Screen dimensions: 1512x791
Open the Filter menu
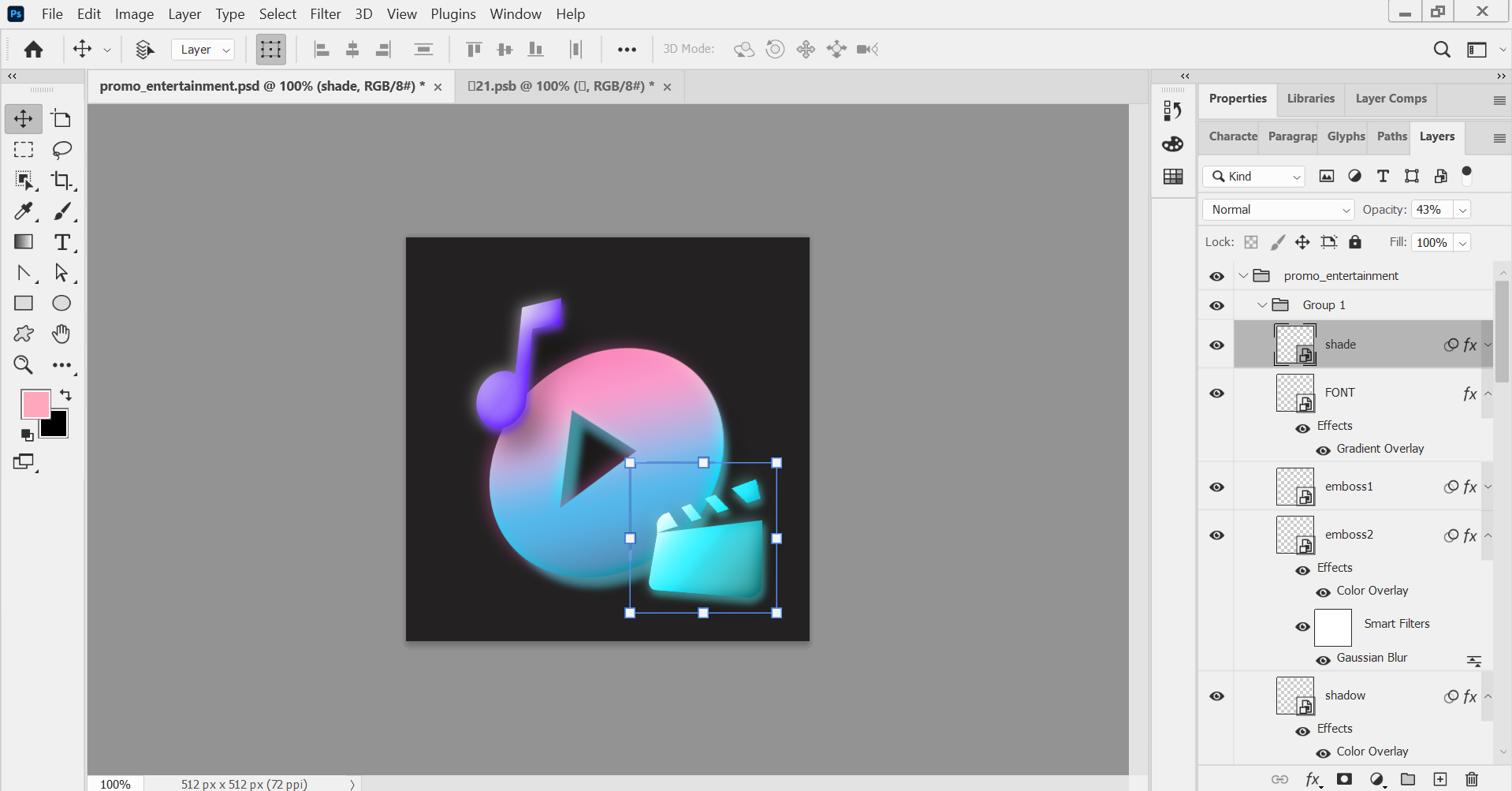pyautogui.click(x=325, y=14)
